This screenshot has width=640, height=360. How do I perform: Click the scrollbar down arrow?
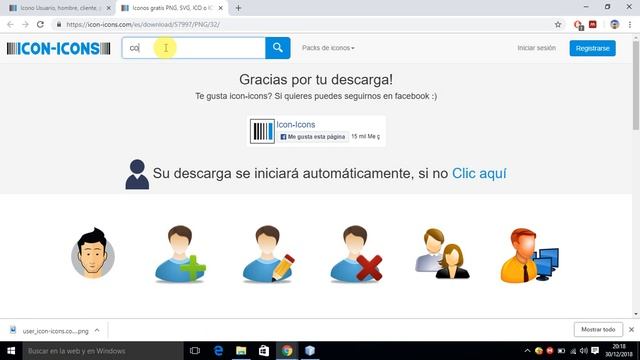pyautogui.click(x=636, y=314)
